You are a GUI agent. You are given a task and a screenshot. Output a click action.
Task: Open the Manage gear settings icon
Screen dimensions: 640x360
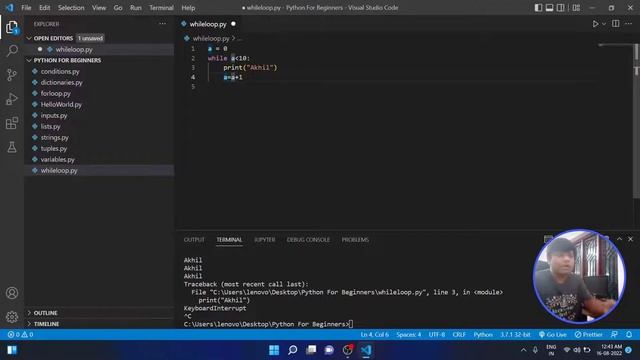click(x=12, y=317)
